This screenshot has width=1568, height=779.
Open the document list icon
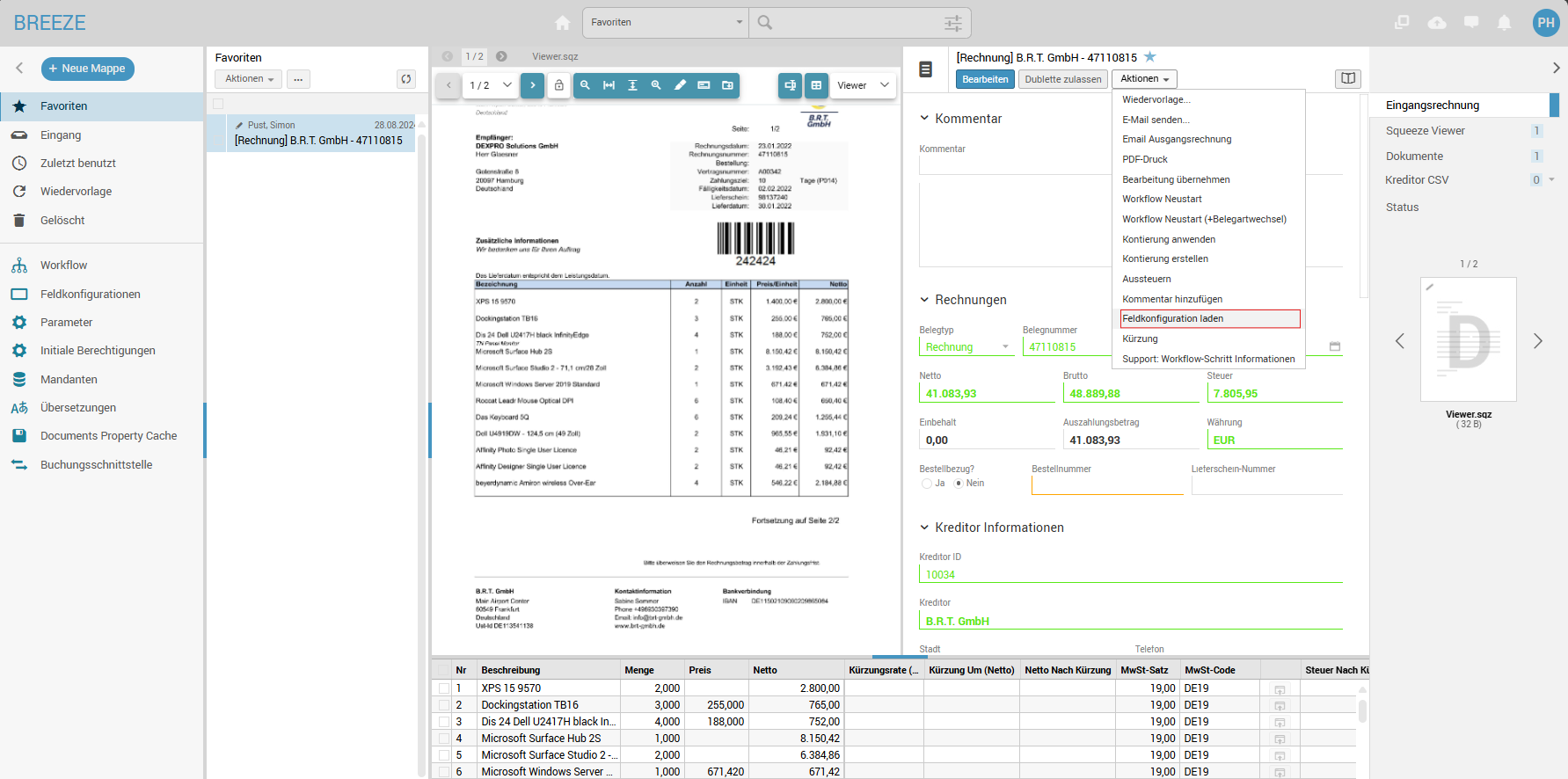[x=926, y=69]
